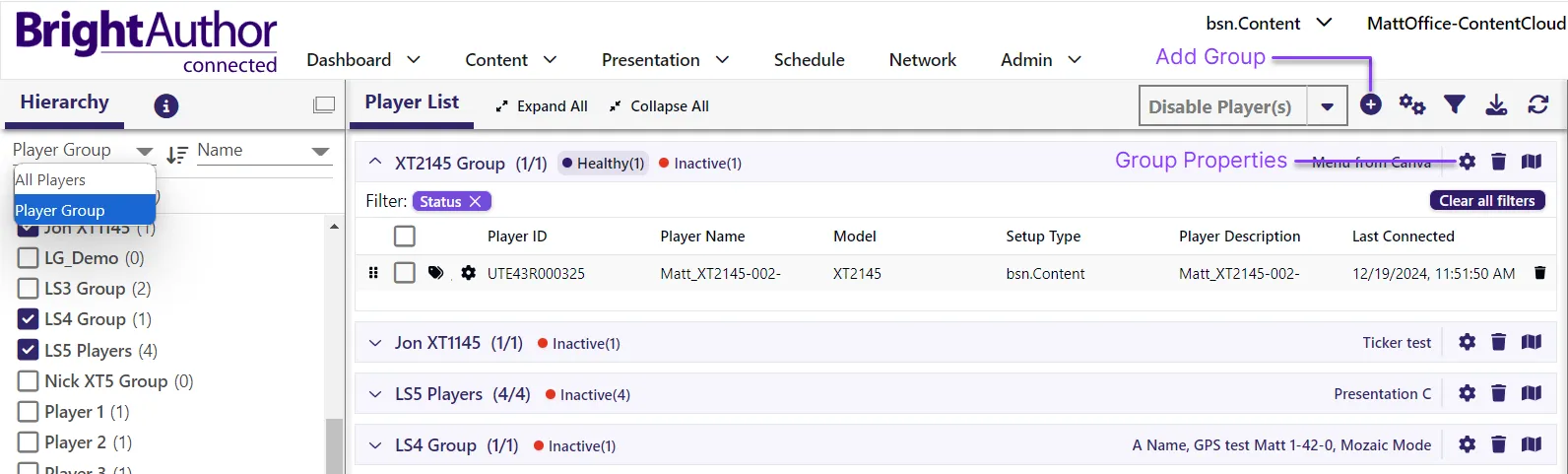Click the Add Group plus icon

(x=1370, y=104)
